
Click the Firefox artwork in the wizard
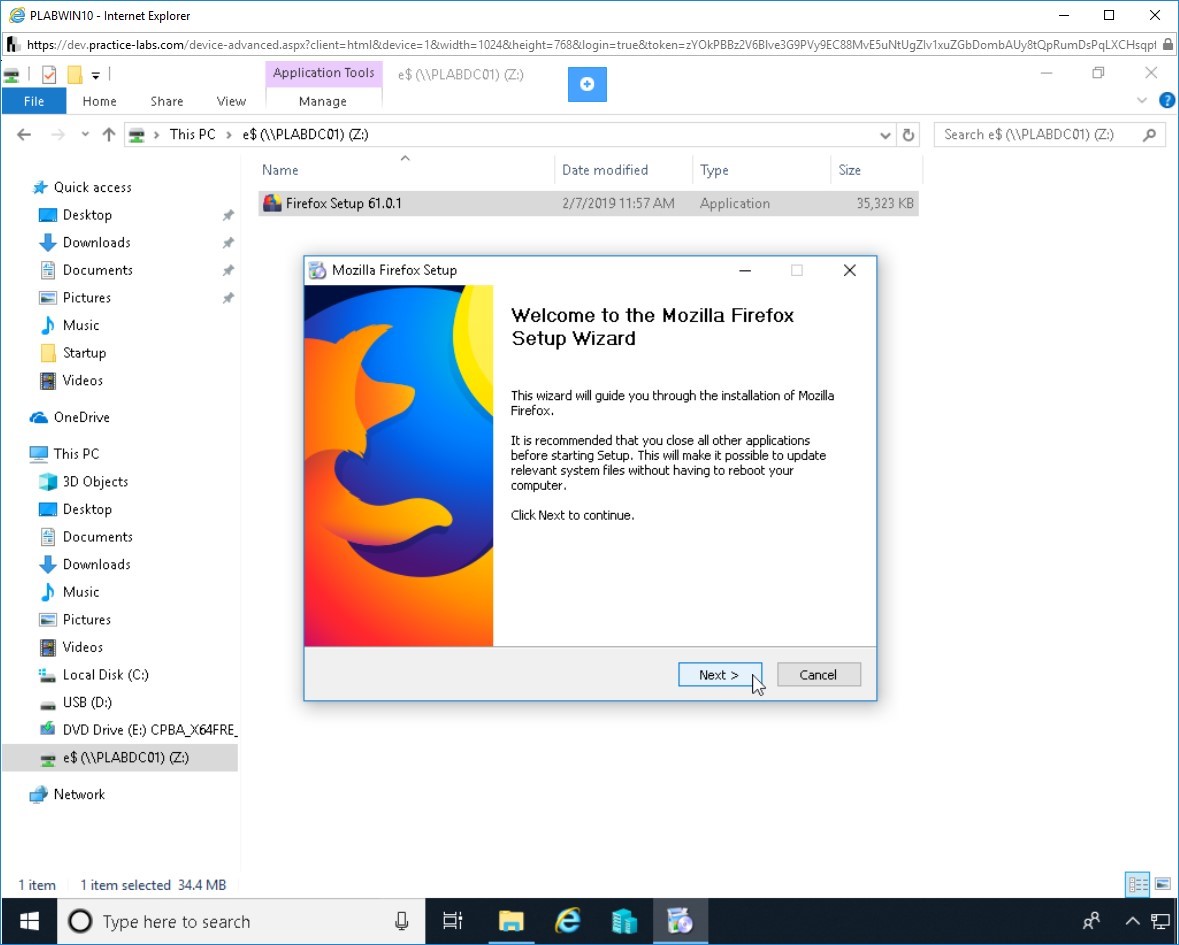(x=399, y=465)
